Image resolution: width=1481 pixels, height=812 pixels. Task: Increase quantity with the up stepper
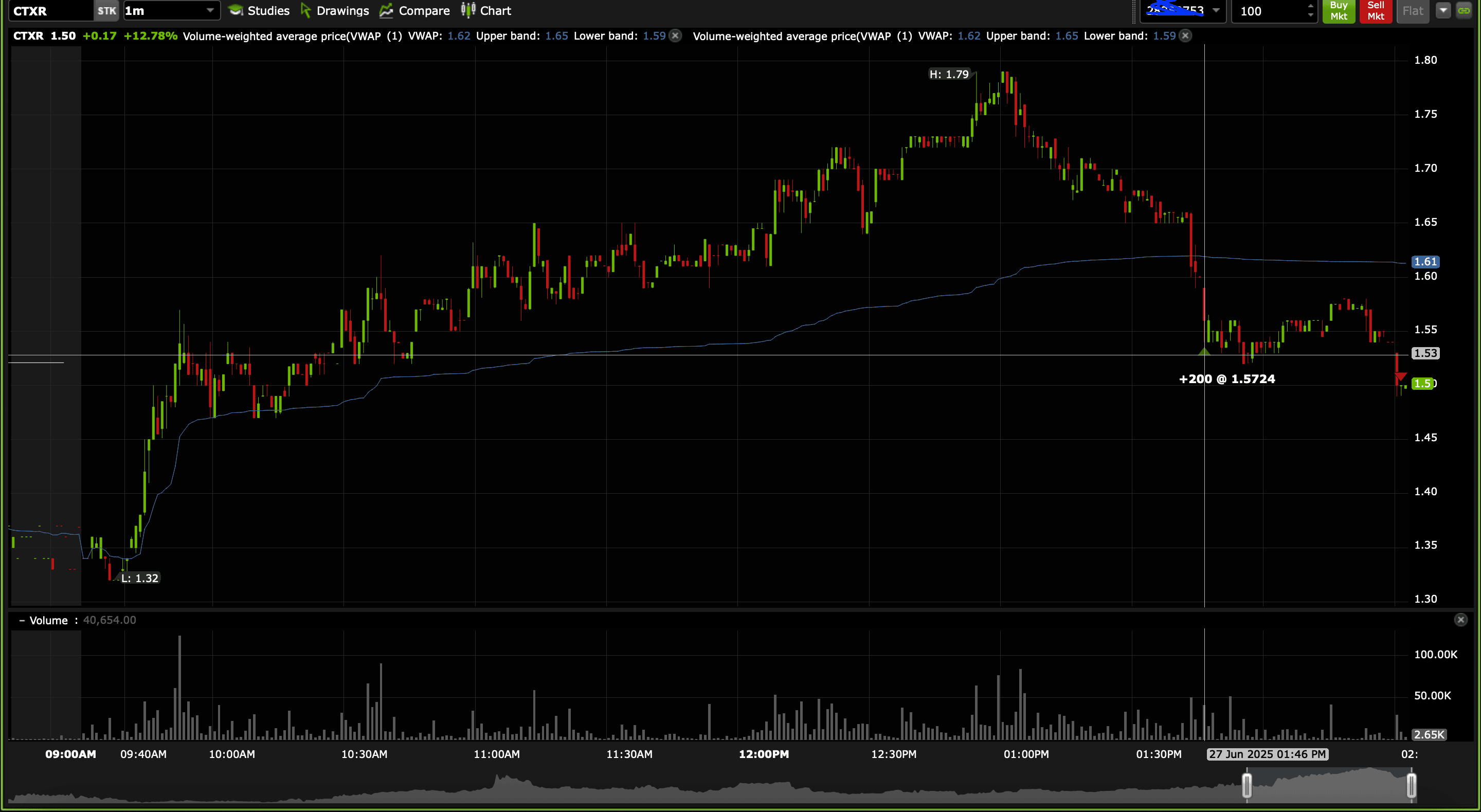[1310, 6]
